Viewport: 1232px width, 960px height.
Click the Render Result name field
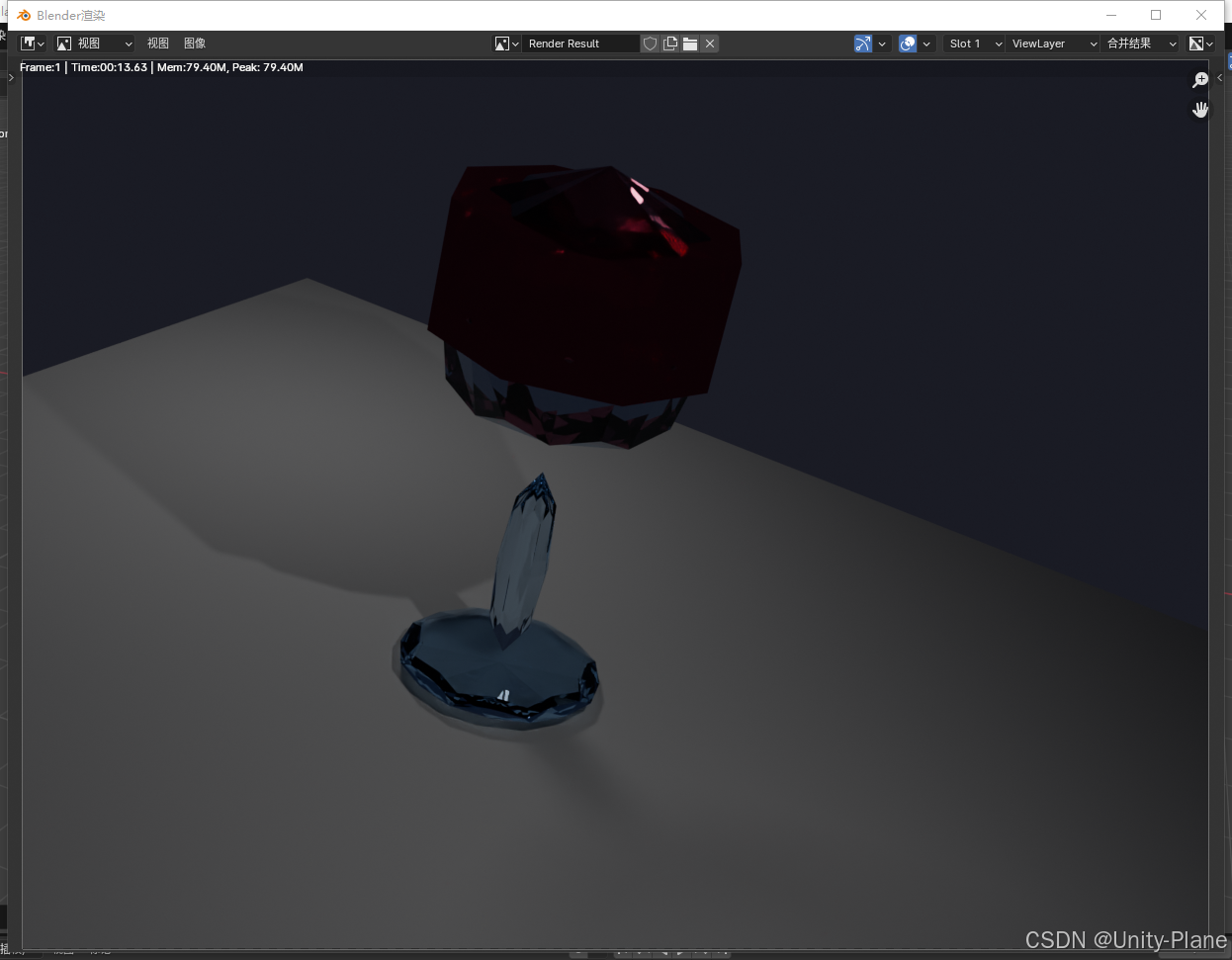(x=580, y=44)
